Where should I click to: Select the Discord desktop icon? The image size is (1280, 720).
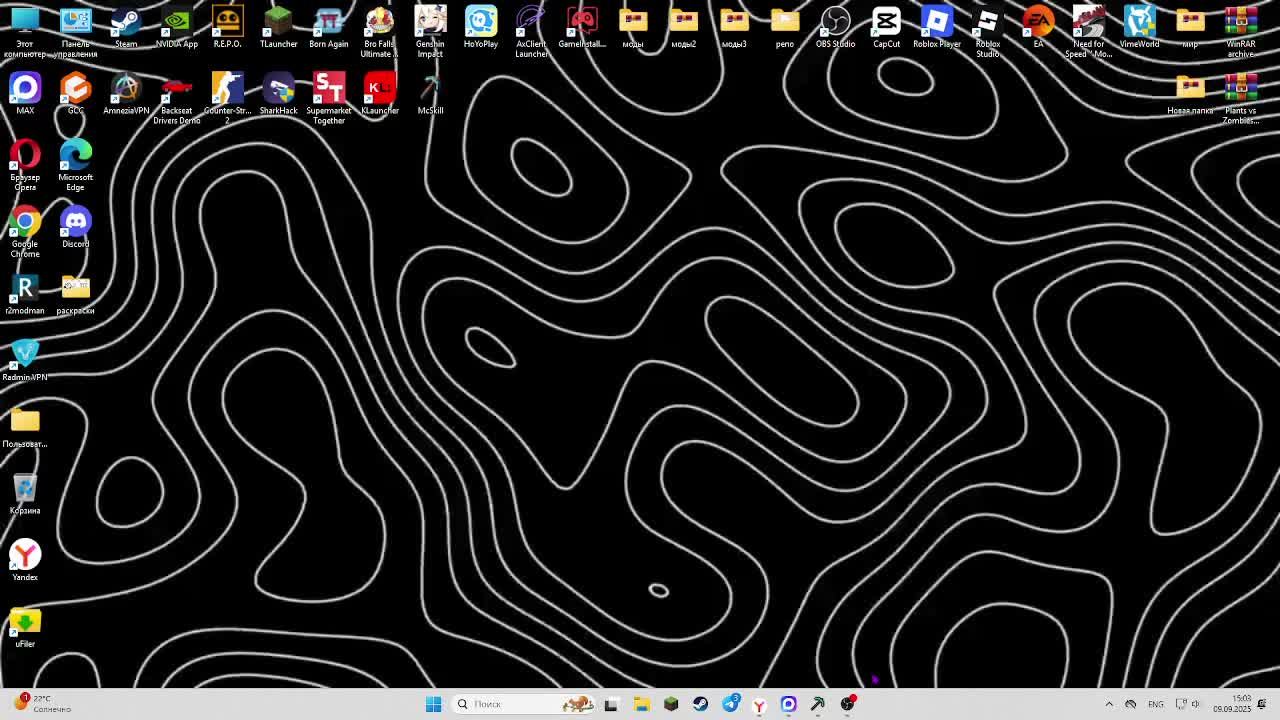click(76, 226)
